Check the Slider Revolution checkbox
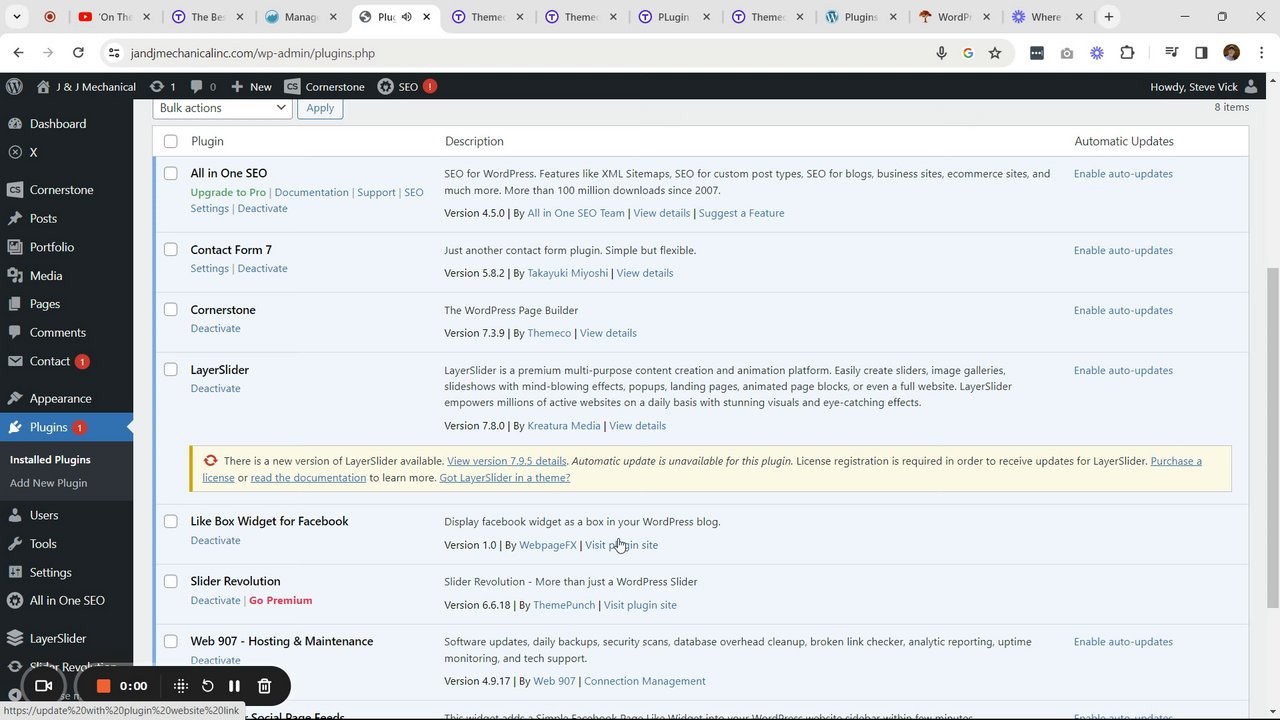The height and width of the screenshot is (720, 1280). 171,581
